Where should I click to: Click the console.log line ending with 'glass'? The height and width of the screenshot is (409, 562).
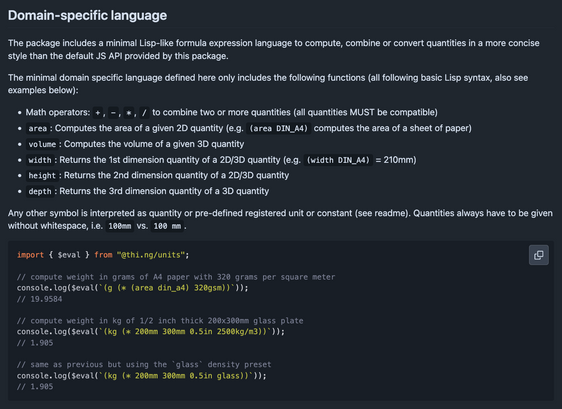(x=142, y=376)
